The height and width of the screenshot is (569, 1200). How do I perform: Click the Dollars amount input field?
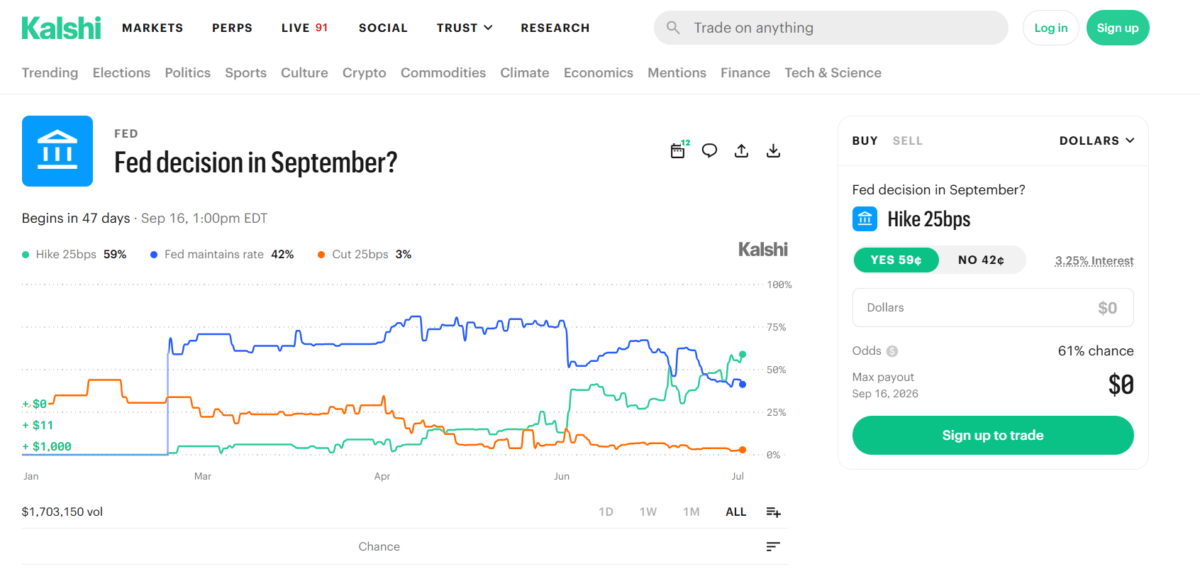point(993,308)
